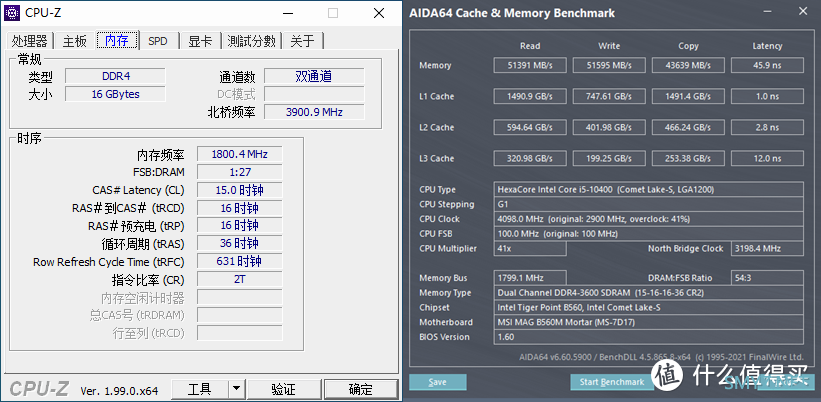Click the command rate 2T value
The width and height of the screenshot is (821, 402).
[239, 279]
